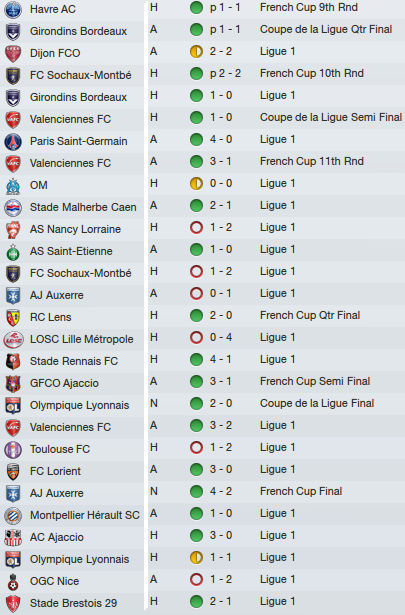
Task: Open the Stade Malherbe Caen team link
Action: click(x=83, y=207)
